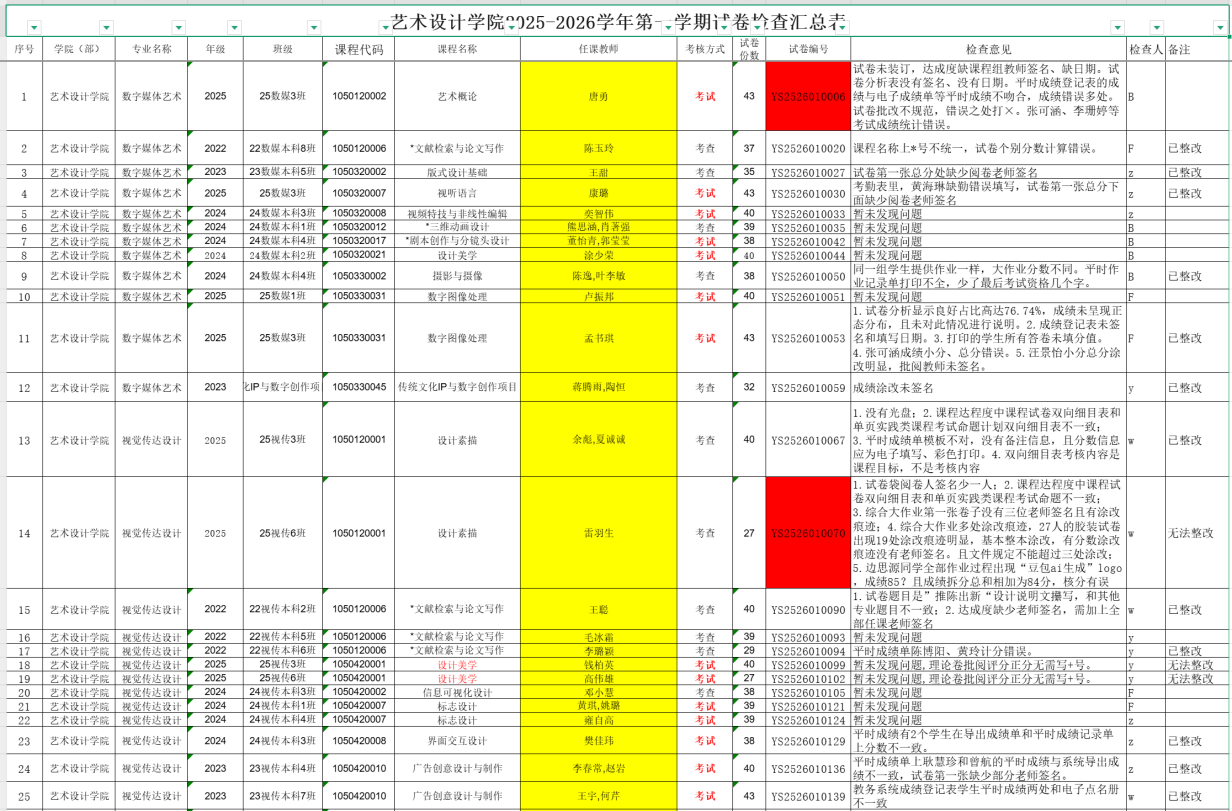Select the red cell YS2526010006
Viewport: 1232px width, 811px height.
point(807,97)
